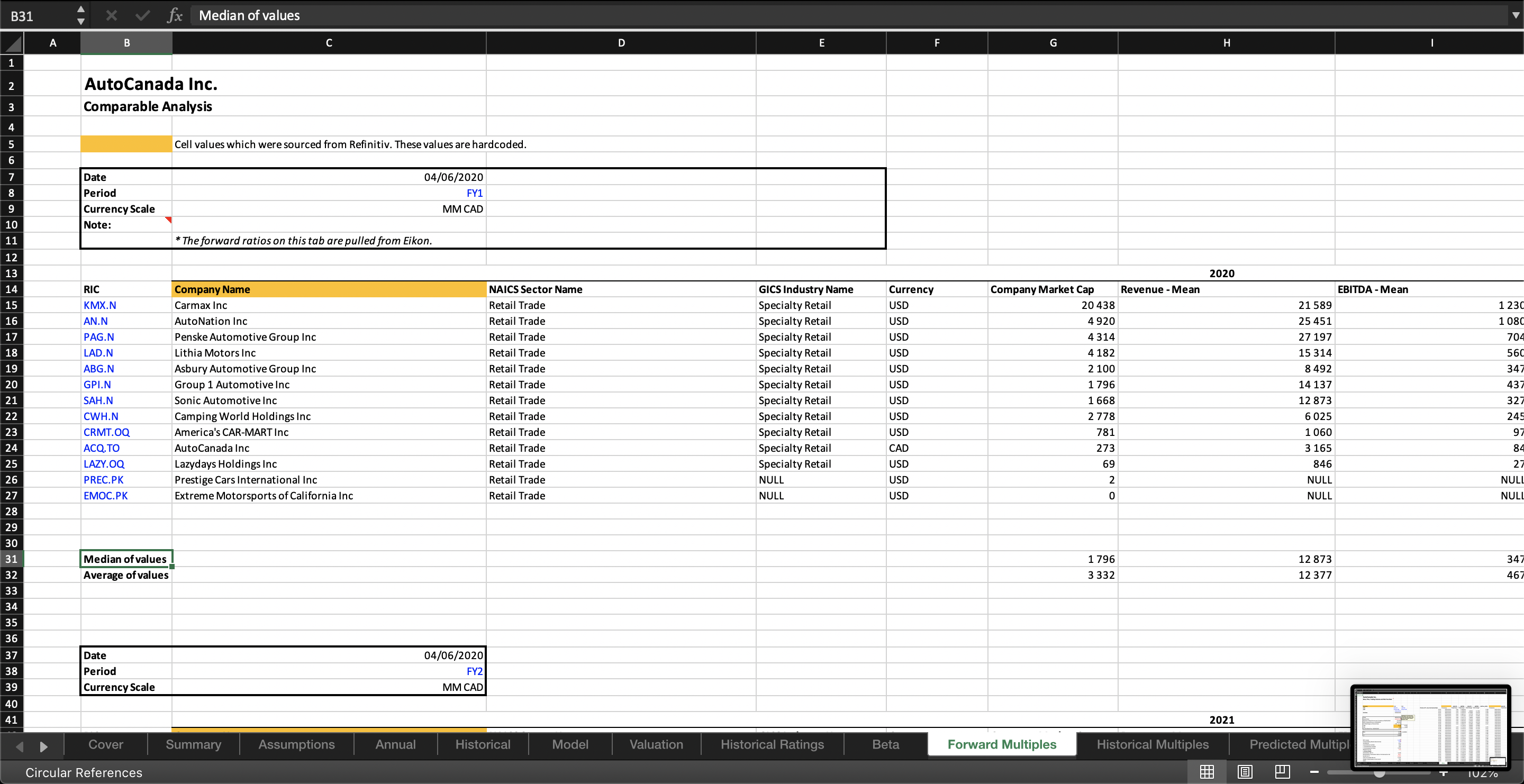Click the formula bar input field
This screenshot has width=1524, height=784.
tap(849, 15)
